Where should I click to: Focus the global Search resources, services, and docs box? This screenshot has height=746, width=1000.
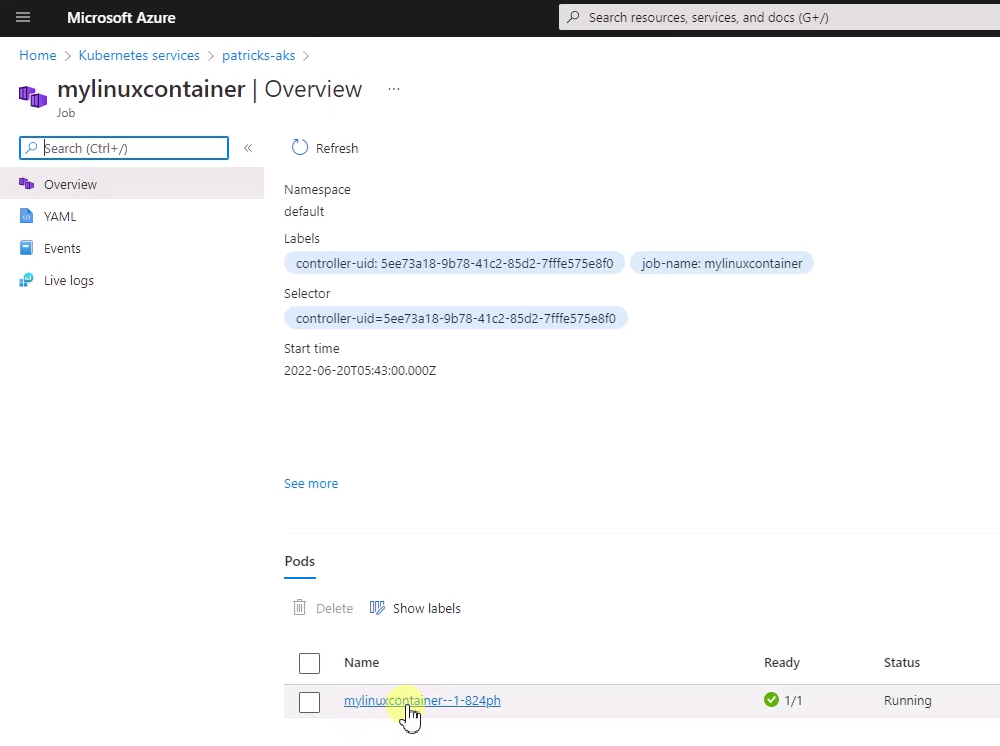tap(779, 17)
